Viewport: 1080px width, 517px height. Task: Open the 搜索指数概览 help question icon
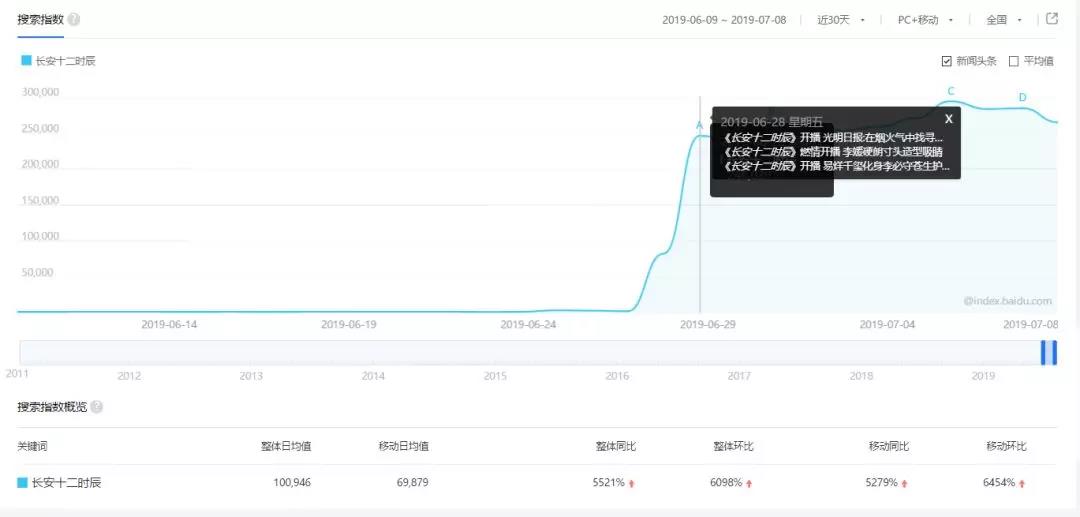tap(96, 407)
